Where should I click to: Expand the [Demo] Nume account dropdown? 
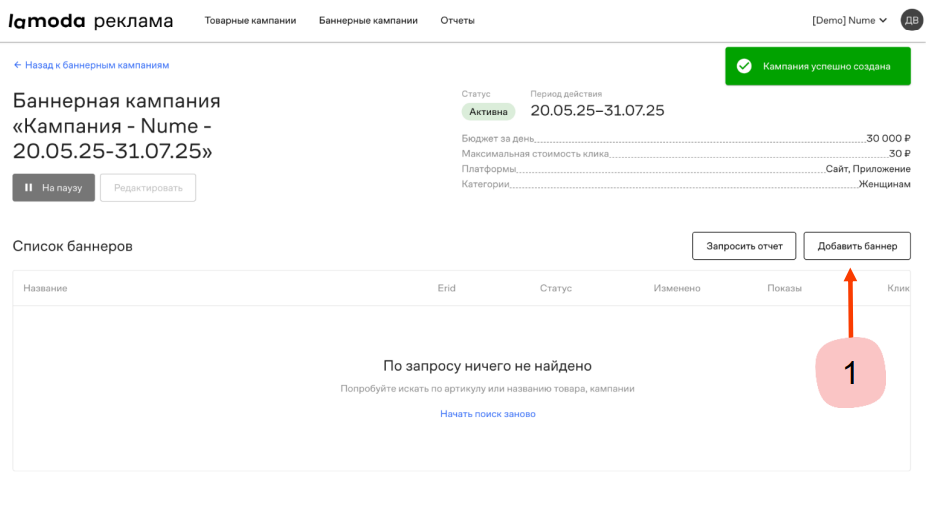coord(849,20)
